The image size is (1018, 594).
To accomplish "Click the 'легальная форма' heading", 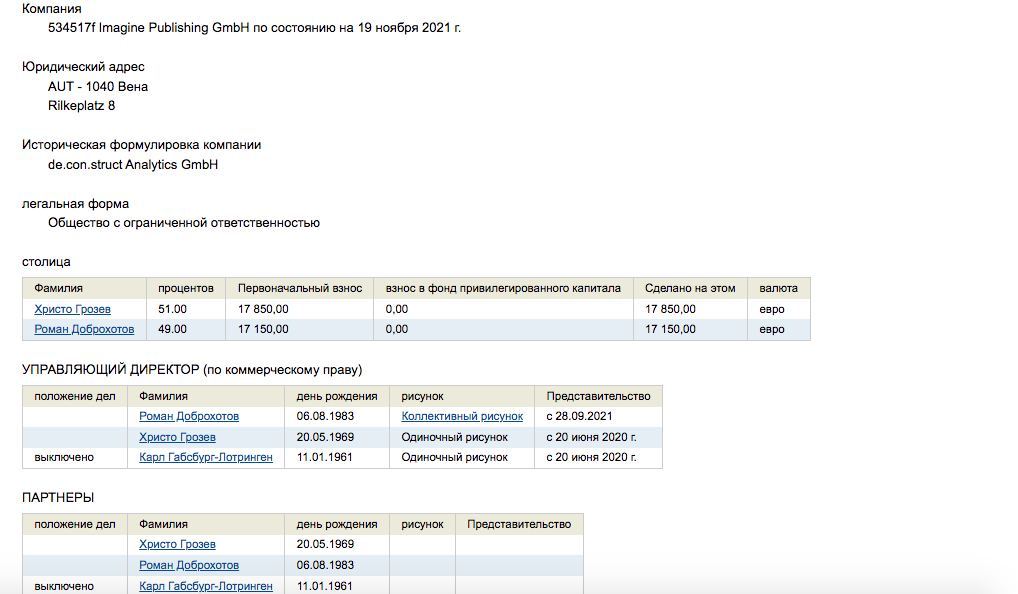I will [x=75, y=203].
